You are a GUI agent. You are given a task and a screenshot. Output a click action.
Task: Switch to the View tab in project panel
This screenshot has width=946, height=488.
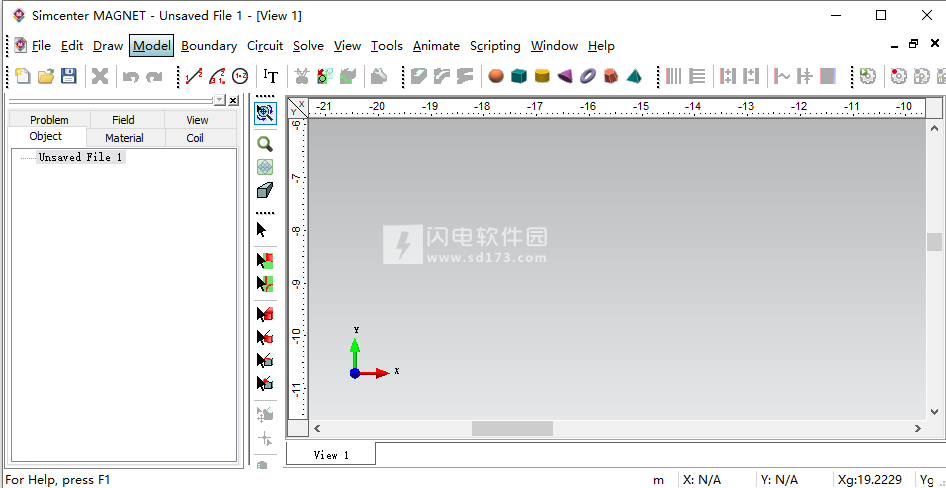pos(197,120)
